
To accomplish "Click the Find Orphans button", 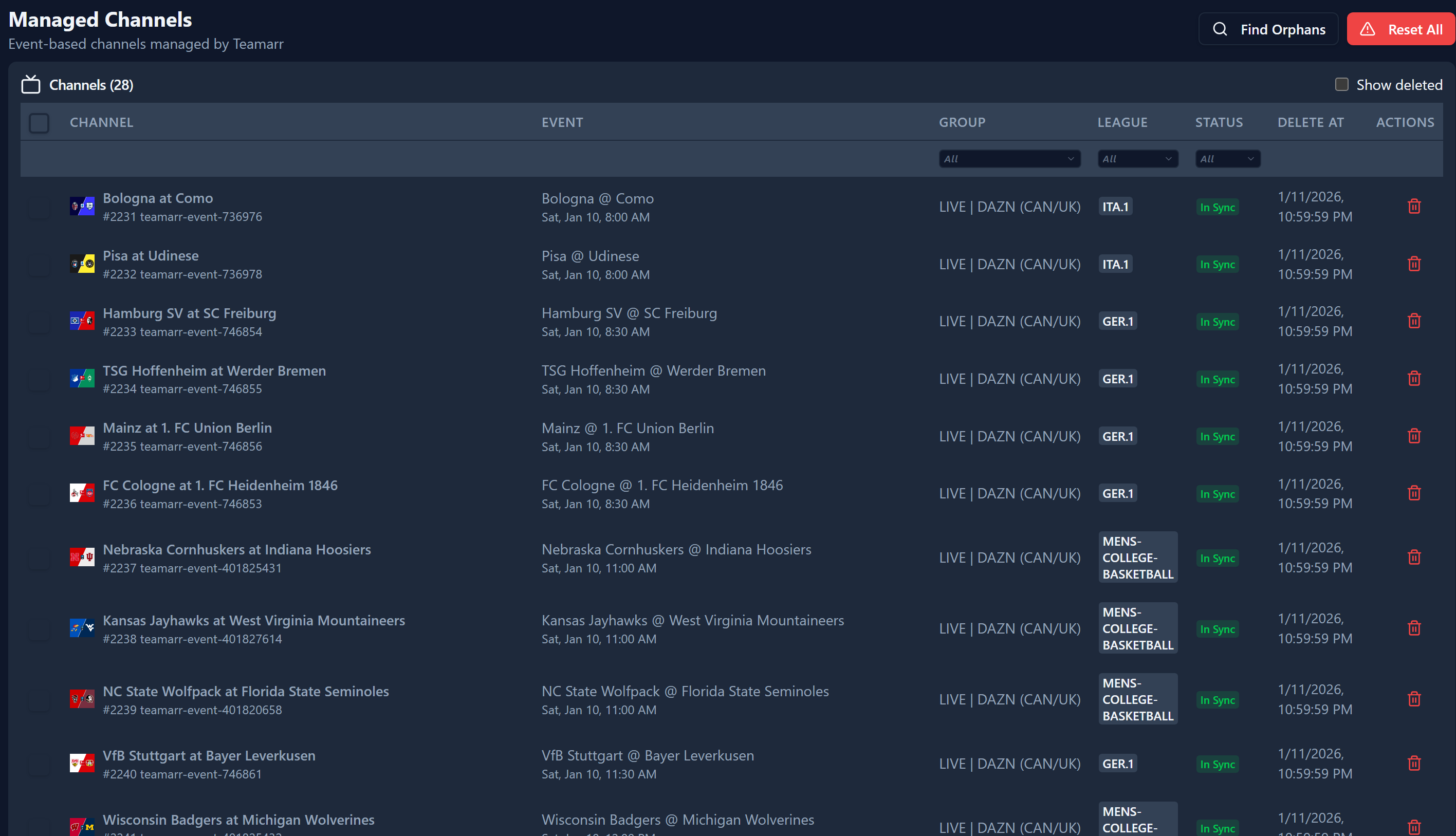I will [1268, 29].
